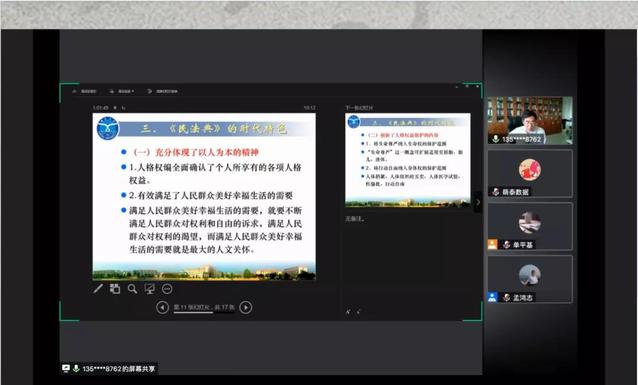Screen dimensions: 638x385
Task: Go to the previous slide arrow
Action: [x=162, y=307]
